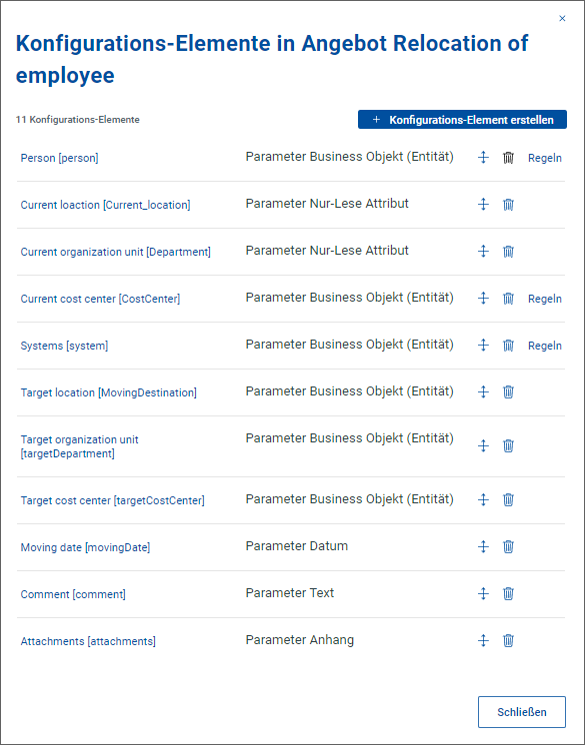Delete the Target cost center element
Viewport: 585px width, 745px height.
[x=508, y=499]
